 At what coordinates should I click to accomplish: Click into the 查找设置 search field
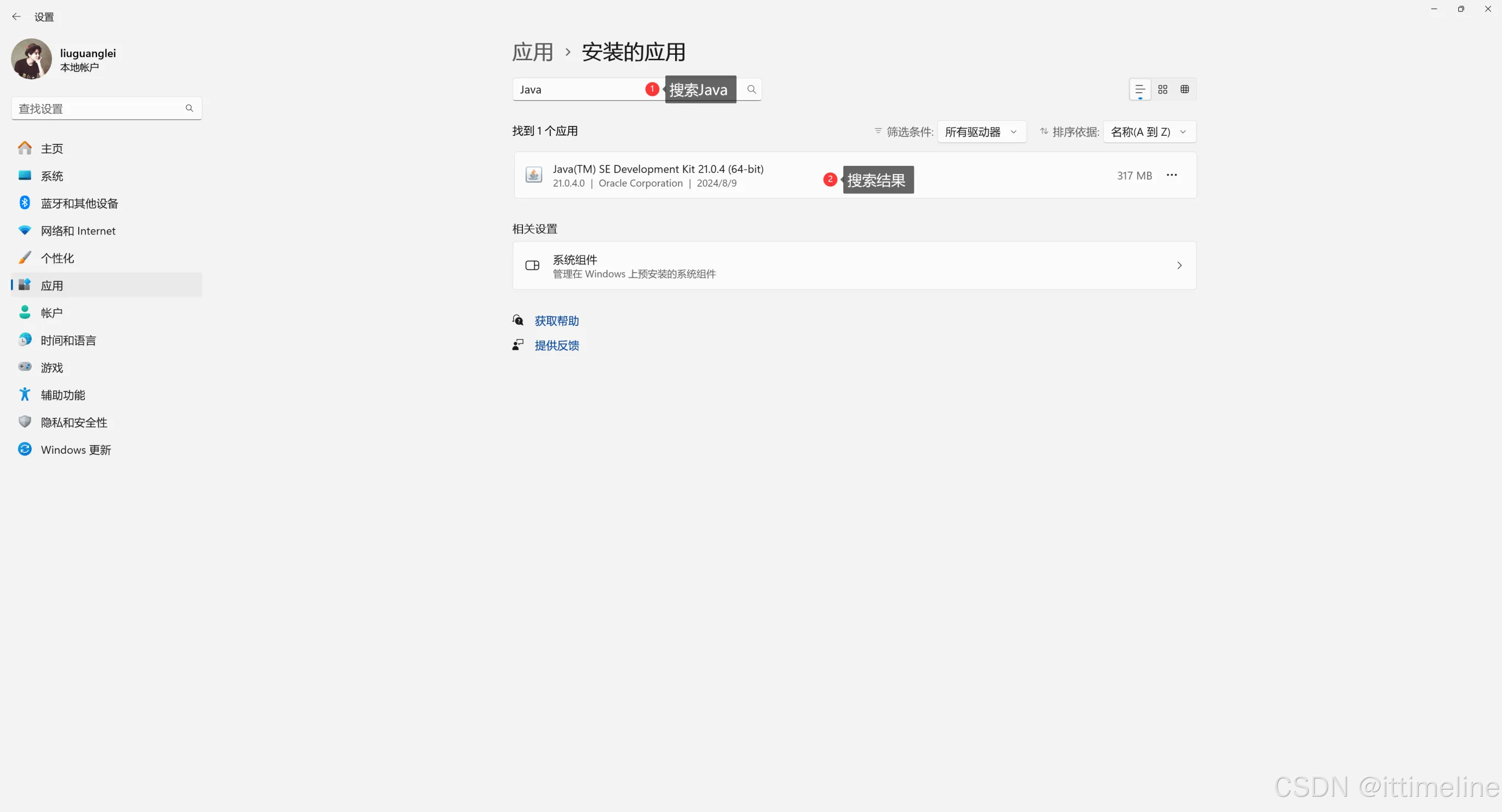(x=99, y=108)
